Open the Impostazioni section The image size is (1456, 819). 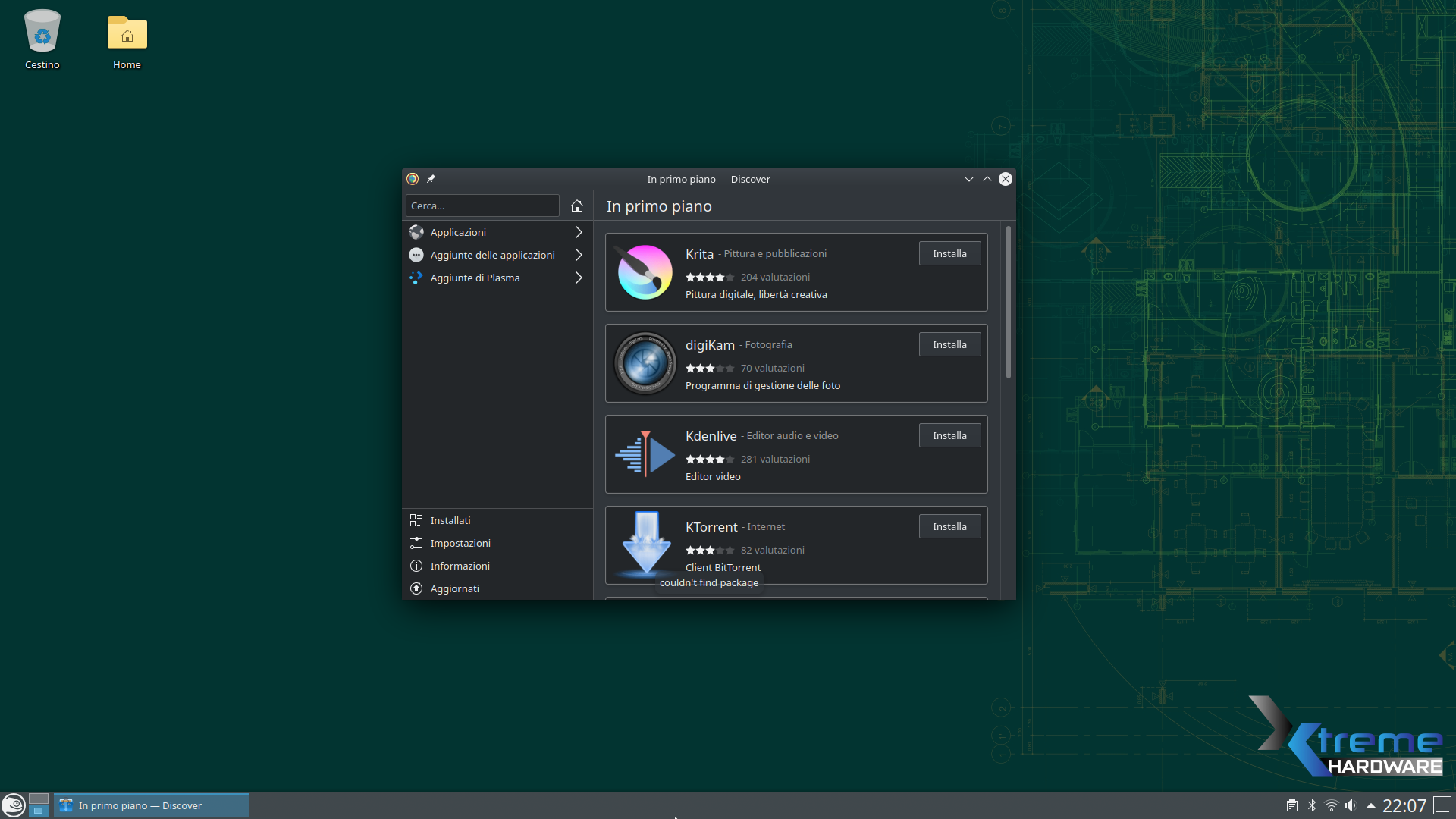(460, 543)
